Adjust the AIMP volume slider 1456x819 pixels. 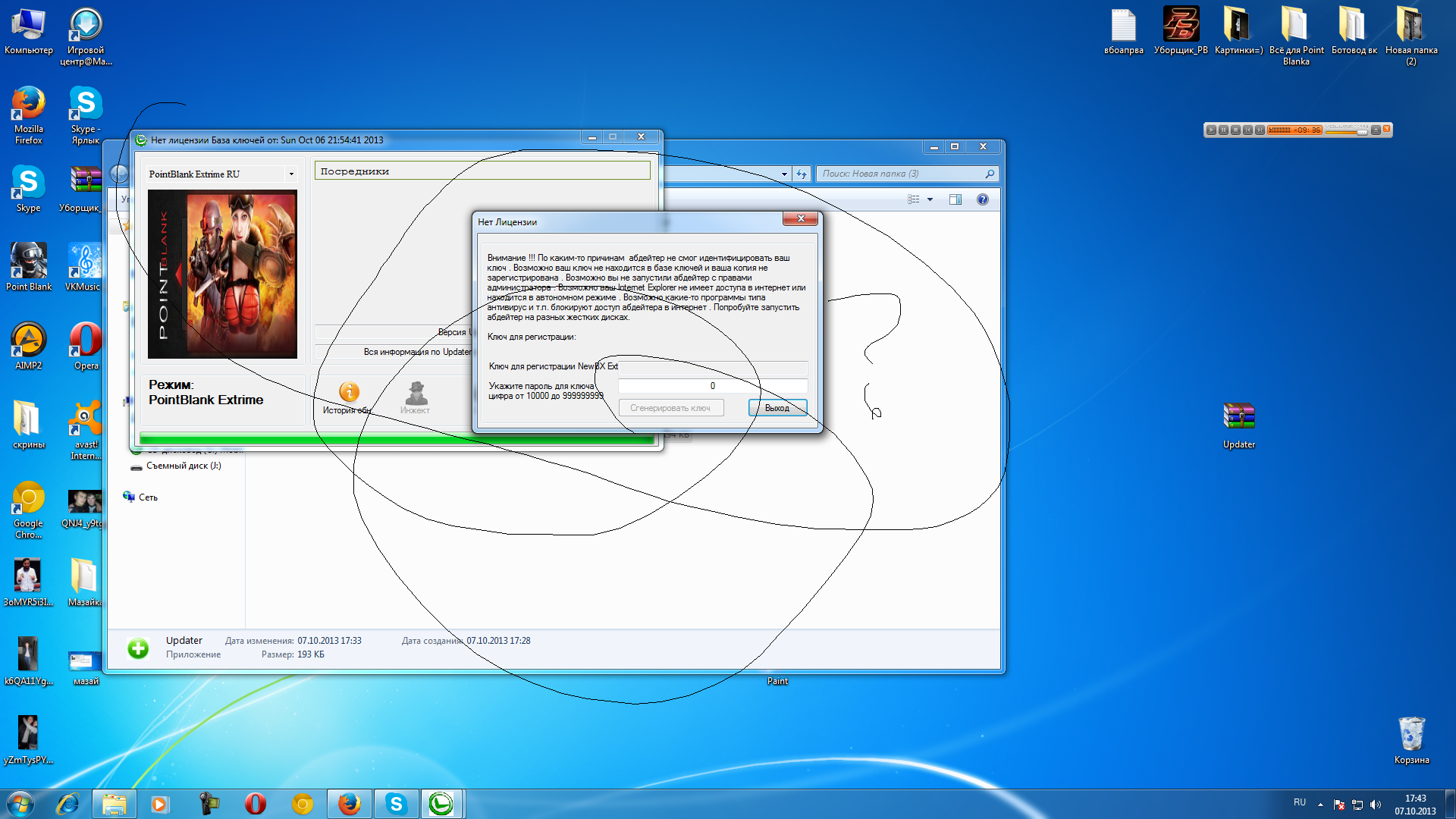[1362, 133]
